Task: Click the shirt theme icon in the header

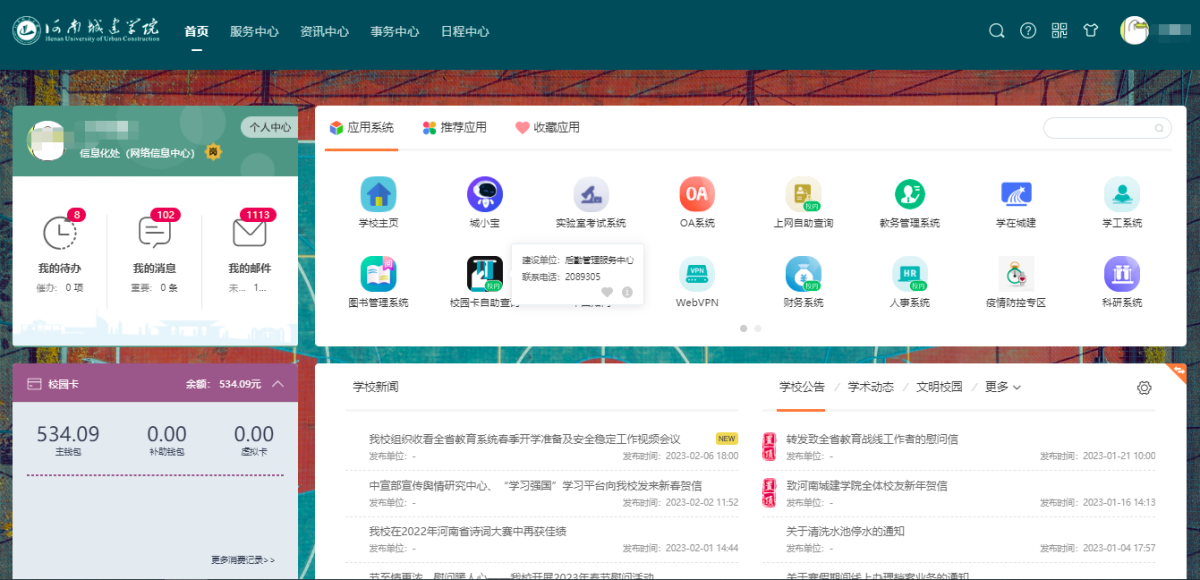Action: (1091, 31)
